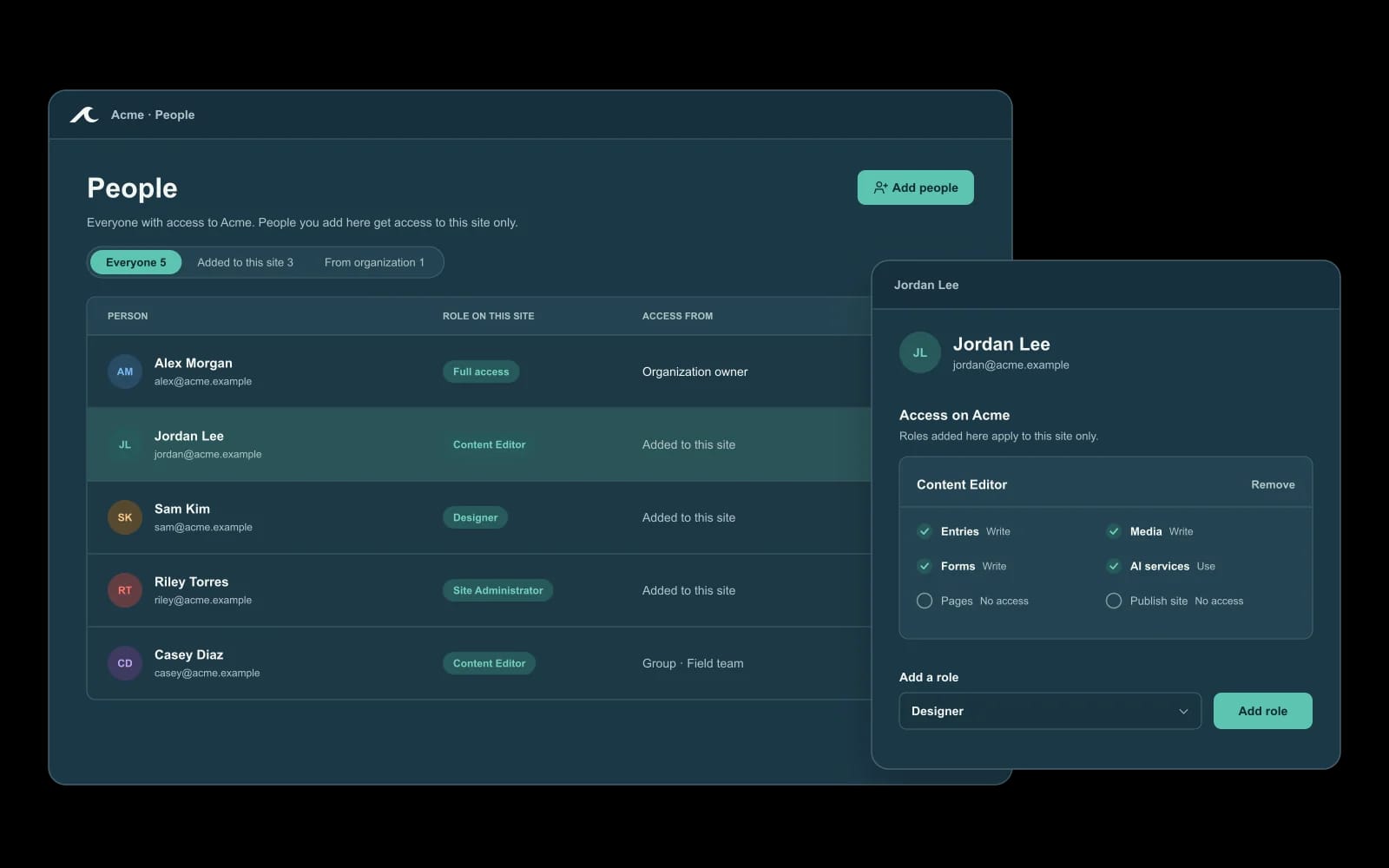
Task: Toggle the Forms Write permission check
Action: pos(925,566)
